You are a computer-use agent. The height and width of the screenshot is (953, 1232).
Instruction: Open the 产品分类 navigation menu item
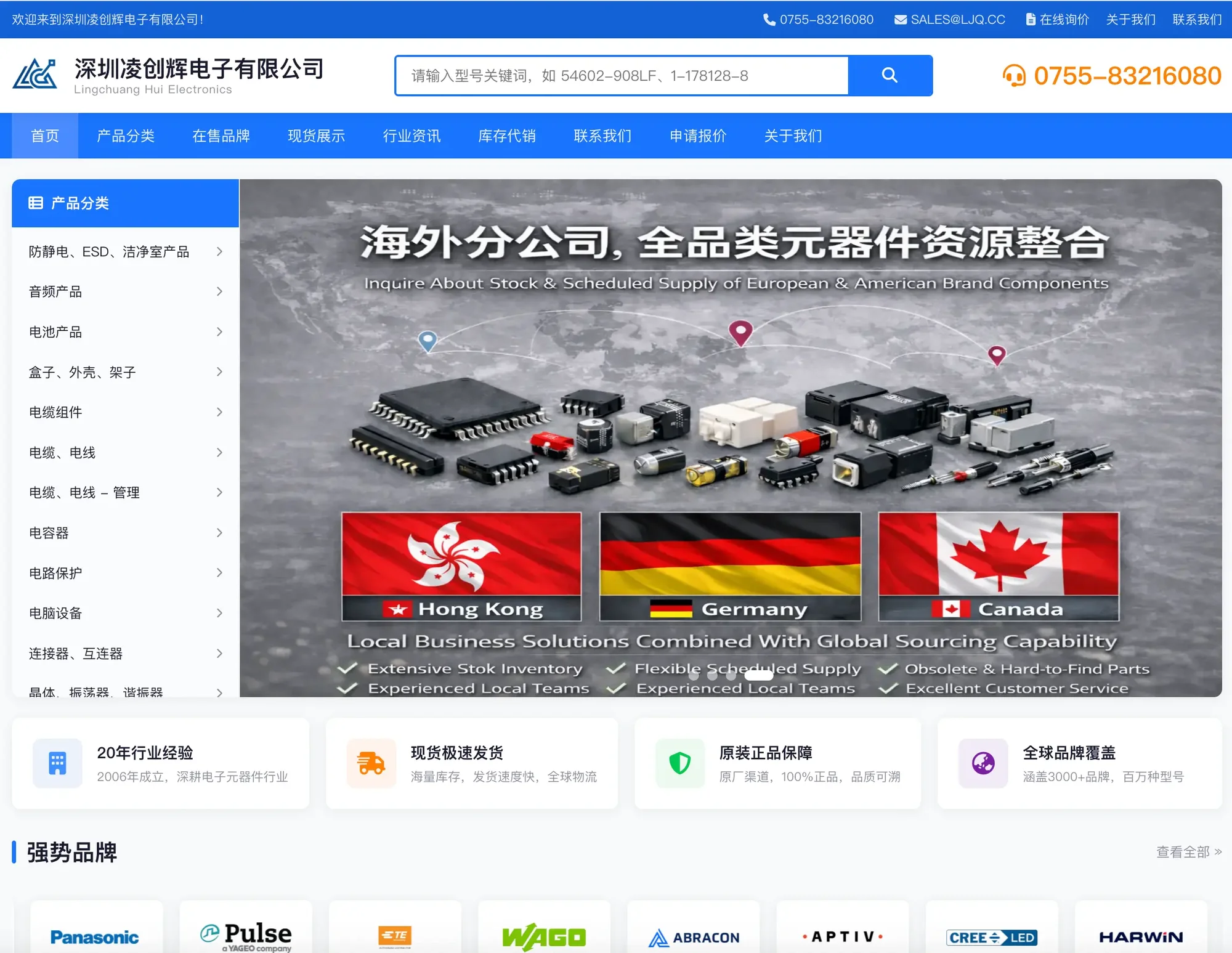(x=126, y=136)
